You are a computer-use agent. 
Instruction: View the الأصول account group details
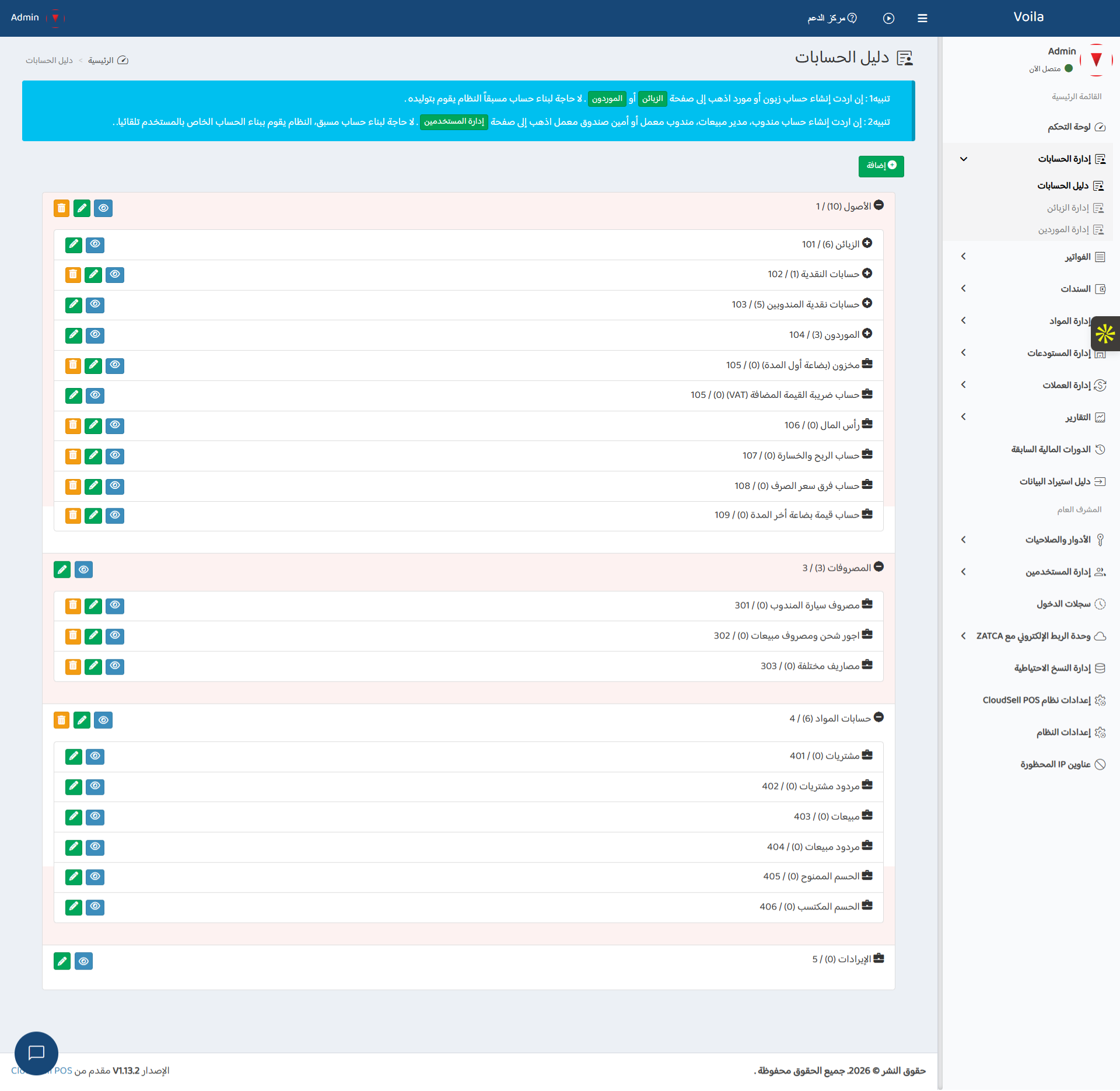tap(103, 208)
